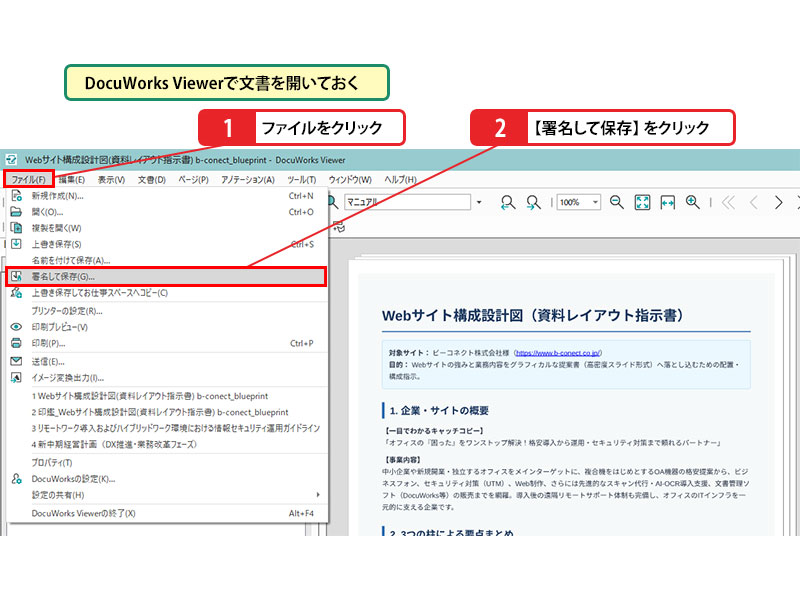This screenshot has height=600, width=800.
Task: Click the zoom in magnifier icon
Action: click(693, 203)
